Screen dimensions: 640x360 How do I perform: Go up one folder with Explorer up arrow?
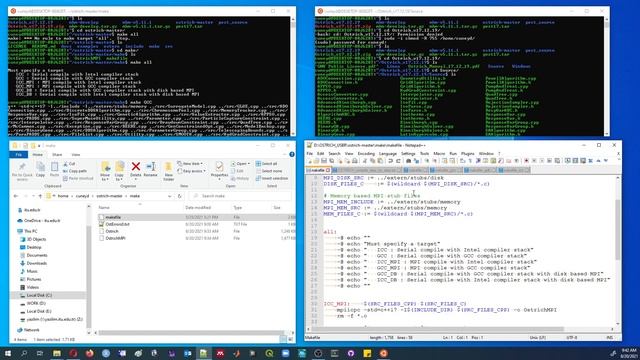coord(40,196)
